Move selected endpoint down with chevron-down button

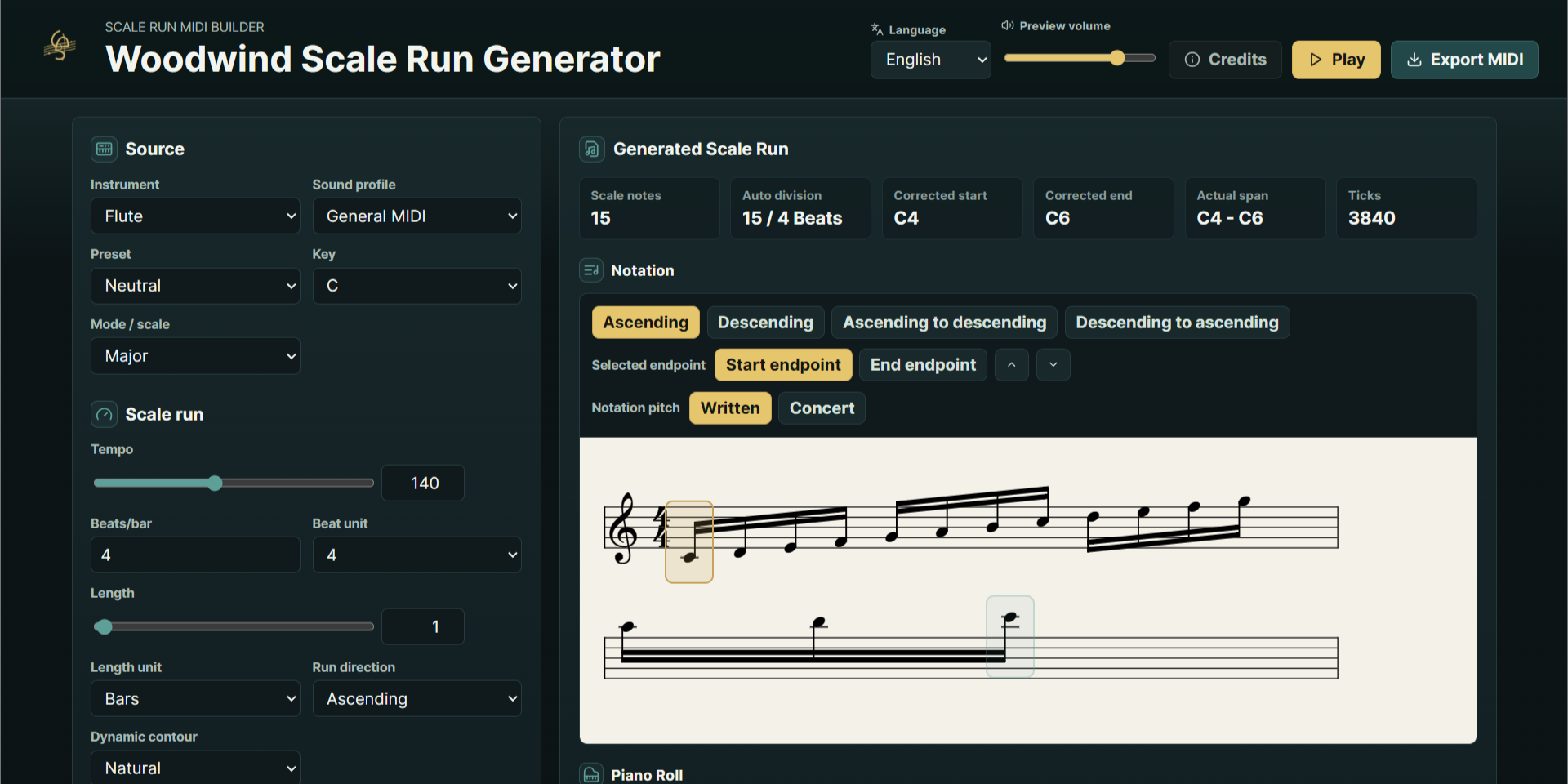1053,365
